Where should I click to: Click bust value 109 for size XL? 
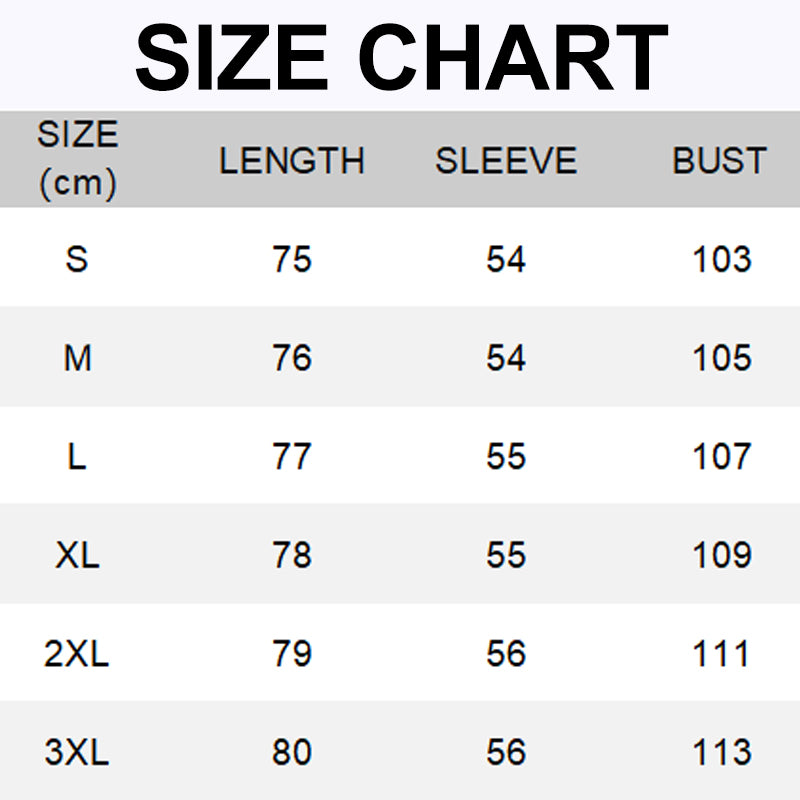click(721, 555)
